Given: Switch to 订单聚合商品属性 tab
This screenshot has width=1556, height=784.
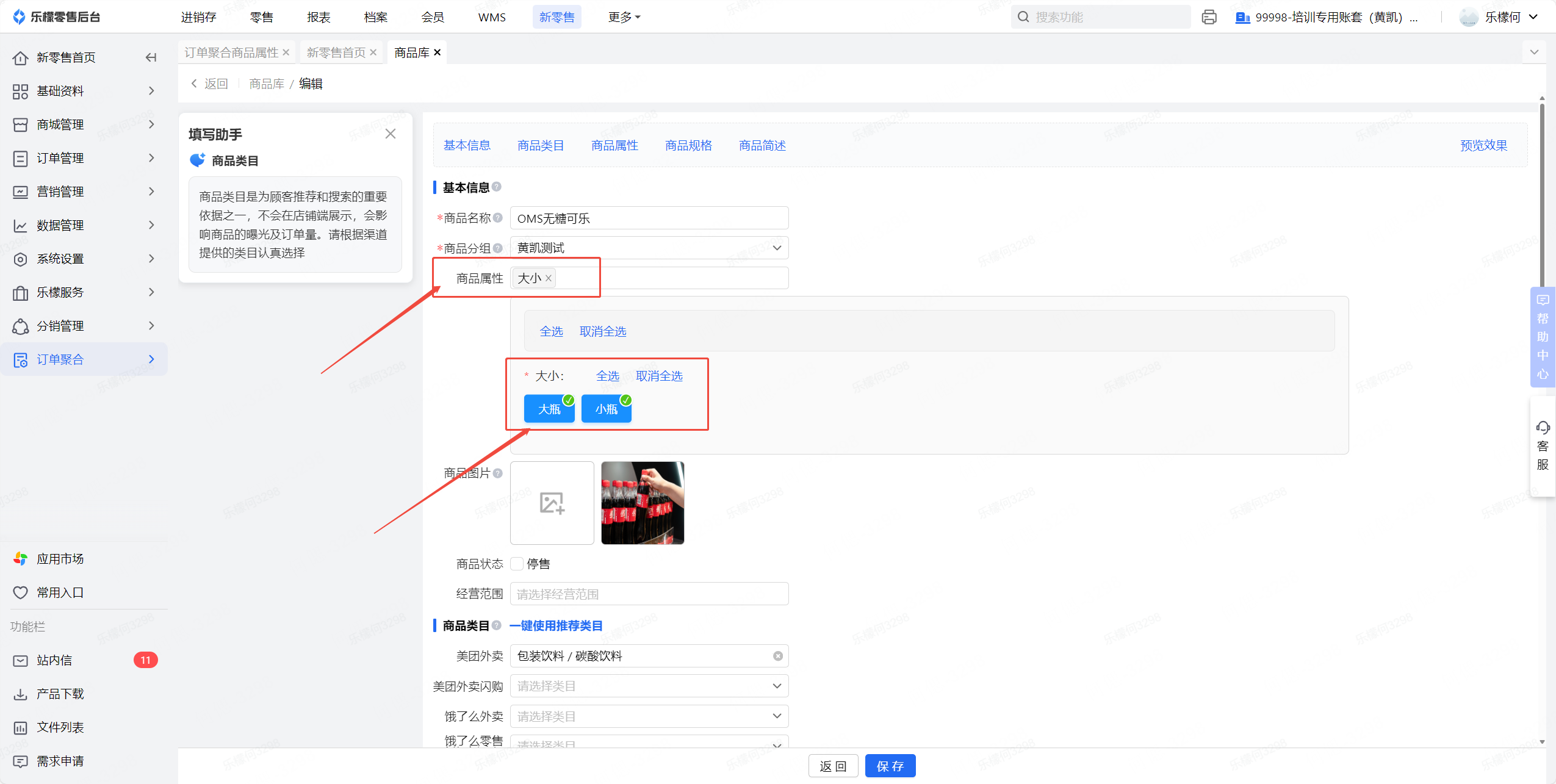Looking at the screenshot, I should point(231,52).
